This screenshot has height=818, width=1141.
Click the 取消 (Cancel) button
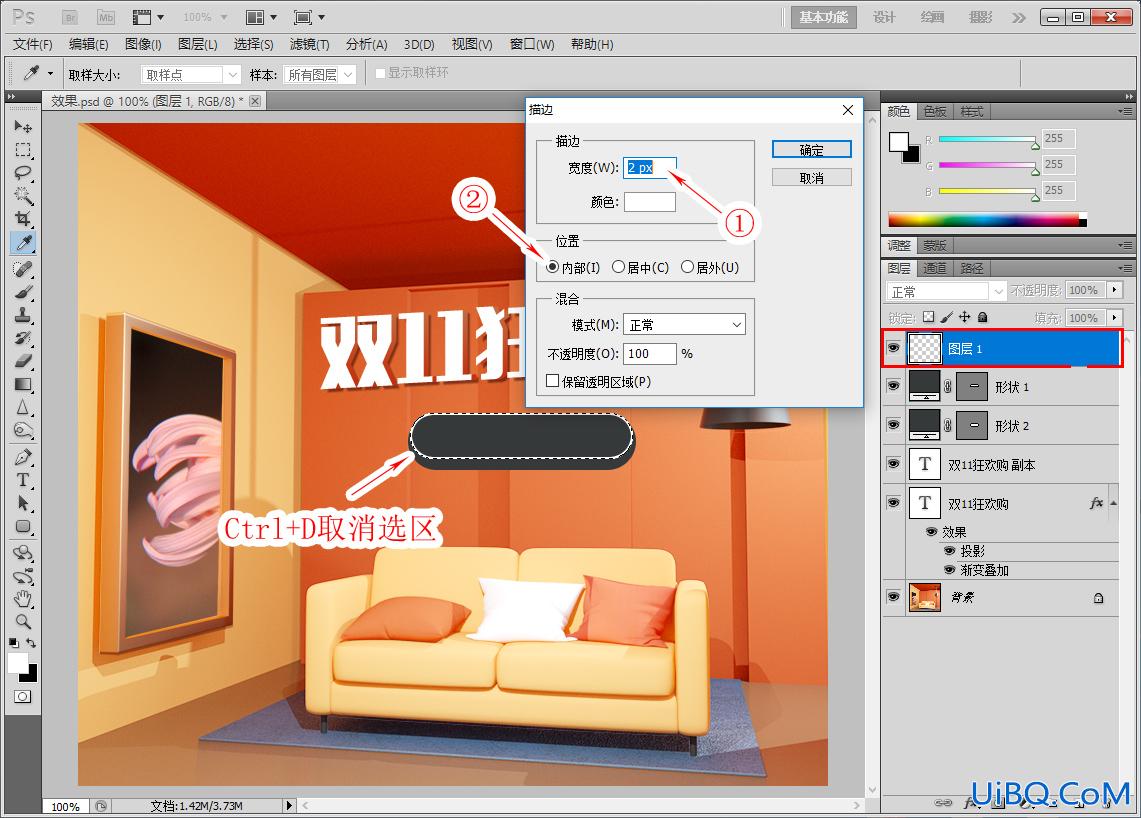point(811,178)
